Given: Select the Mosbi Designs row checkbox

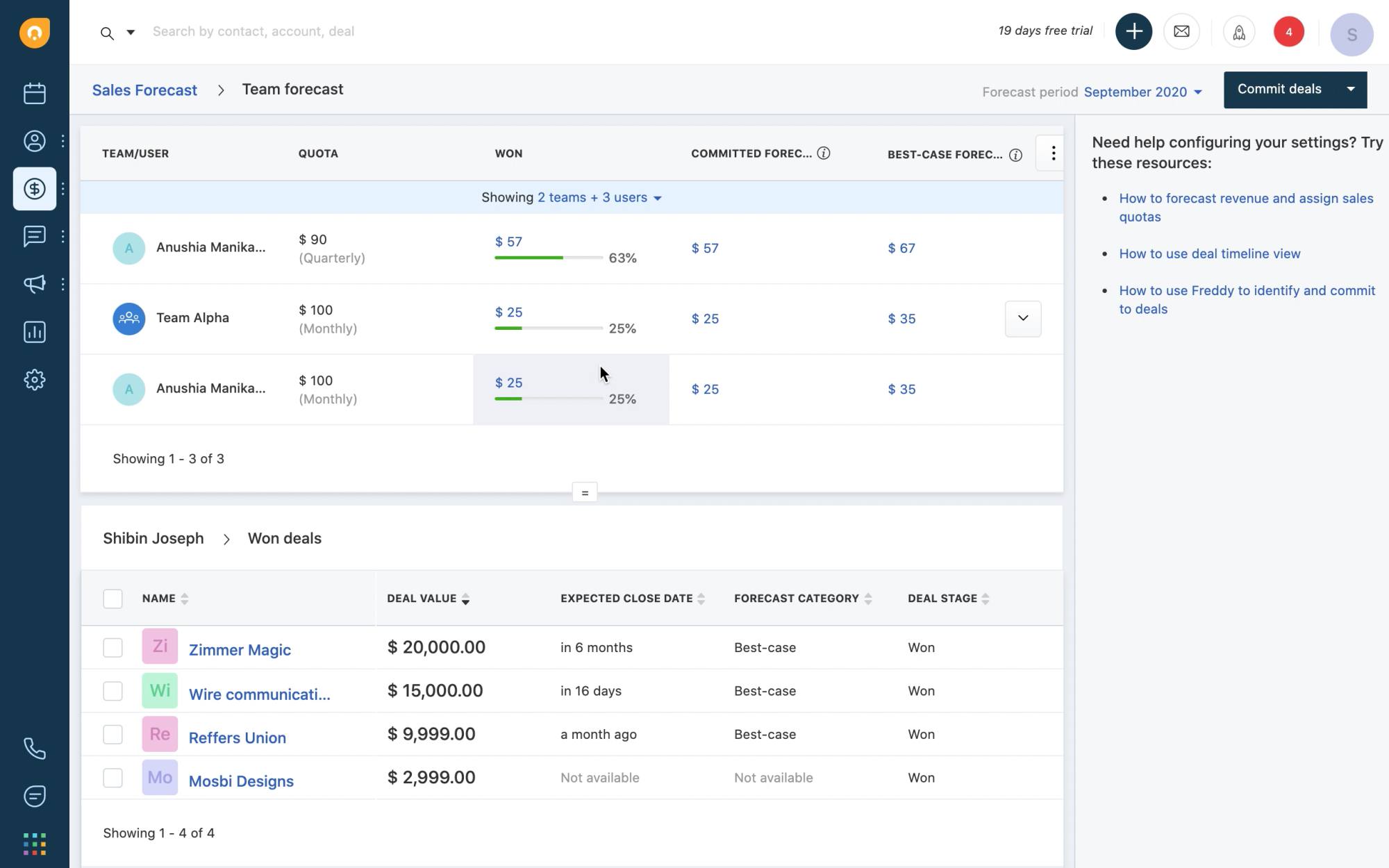Looking at the screenshot, I should (x=113, y=778).
